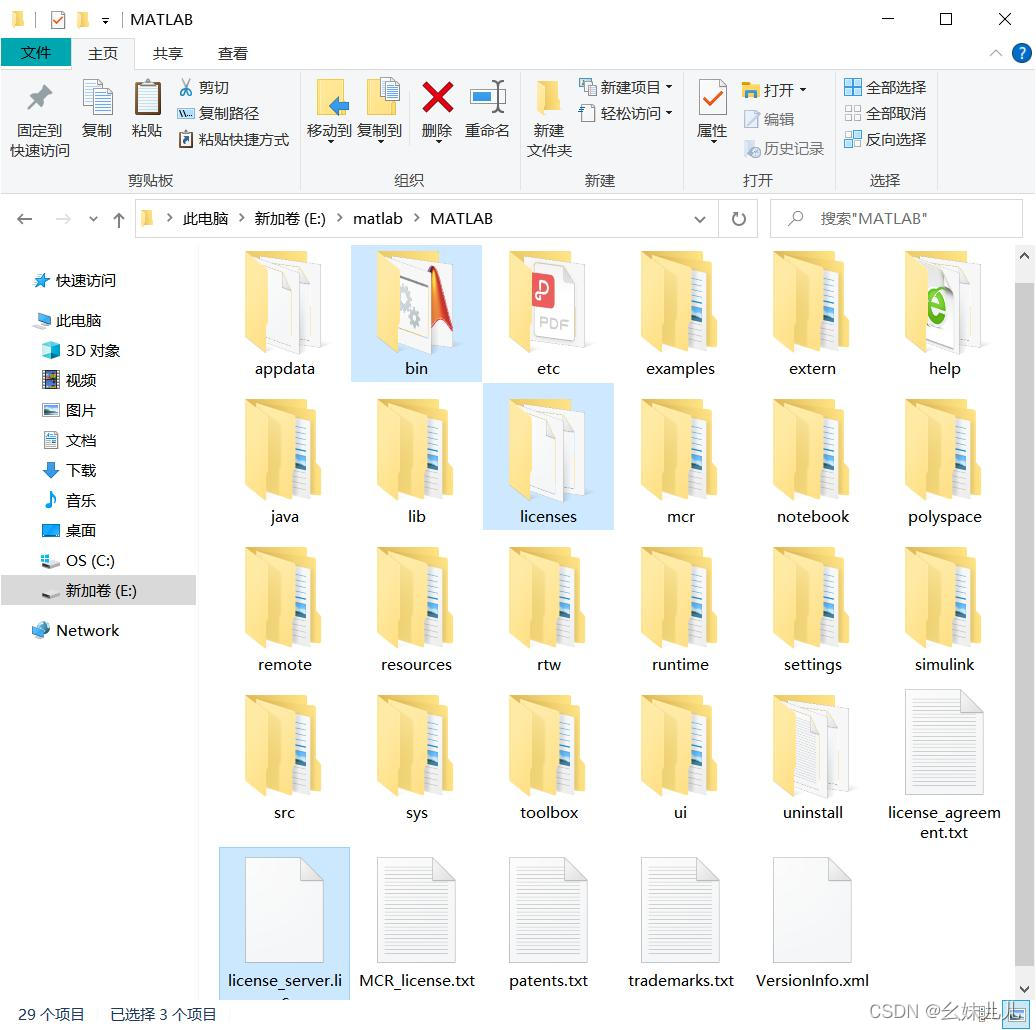This screenshot has height=1030, width=1036.
Task: Select the bin folder
Action: point(416,313)
